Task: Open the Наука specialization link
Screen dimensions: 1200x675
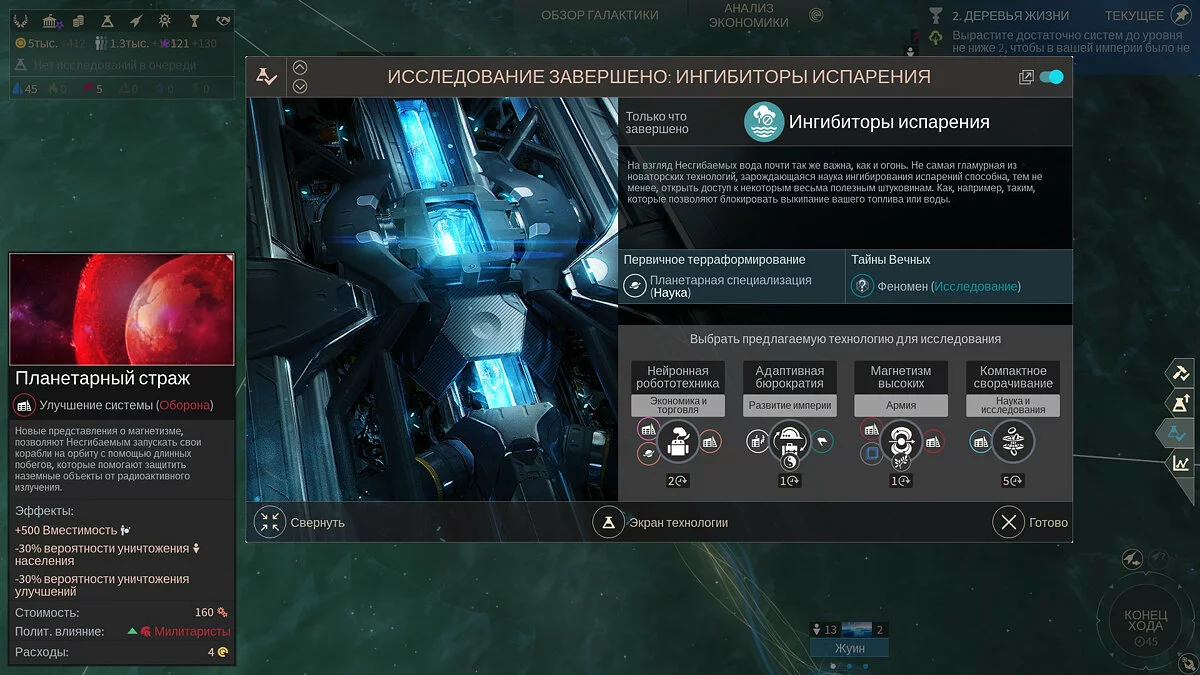Action: coord(672,293)
